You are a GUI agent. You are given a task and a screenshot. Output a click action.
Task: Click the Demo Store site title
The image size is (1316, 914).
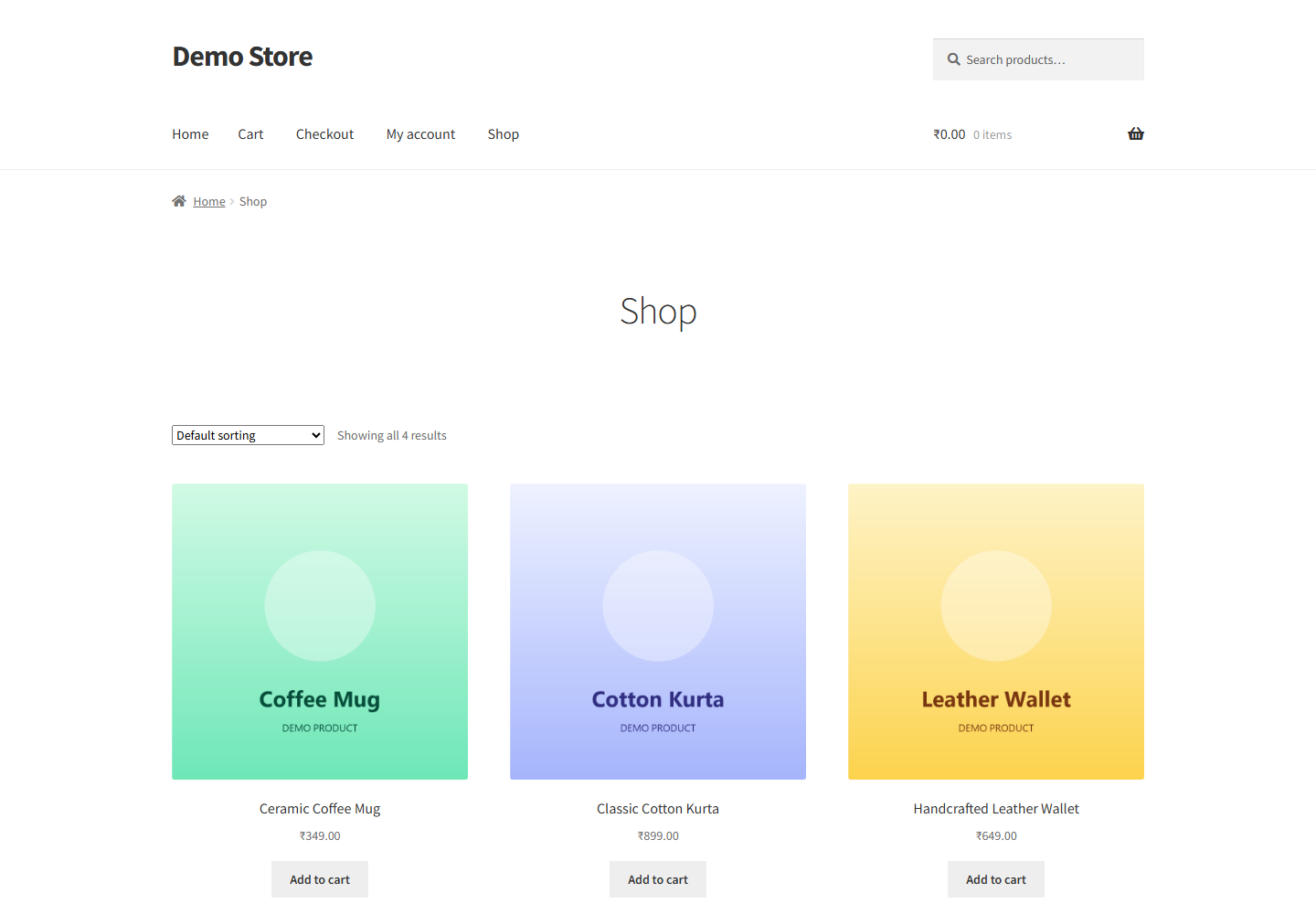coord(242,57)
